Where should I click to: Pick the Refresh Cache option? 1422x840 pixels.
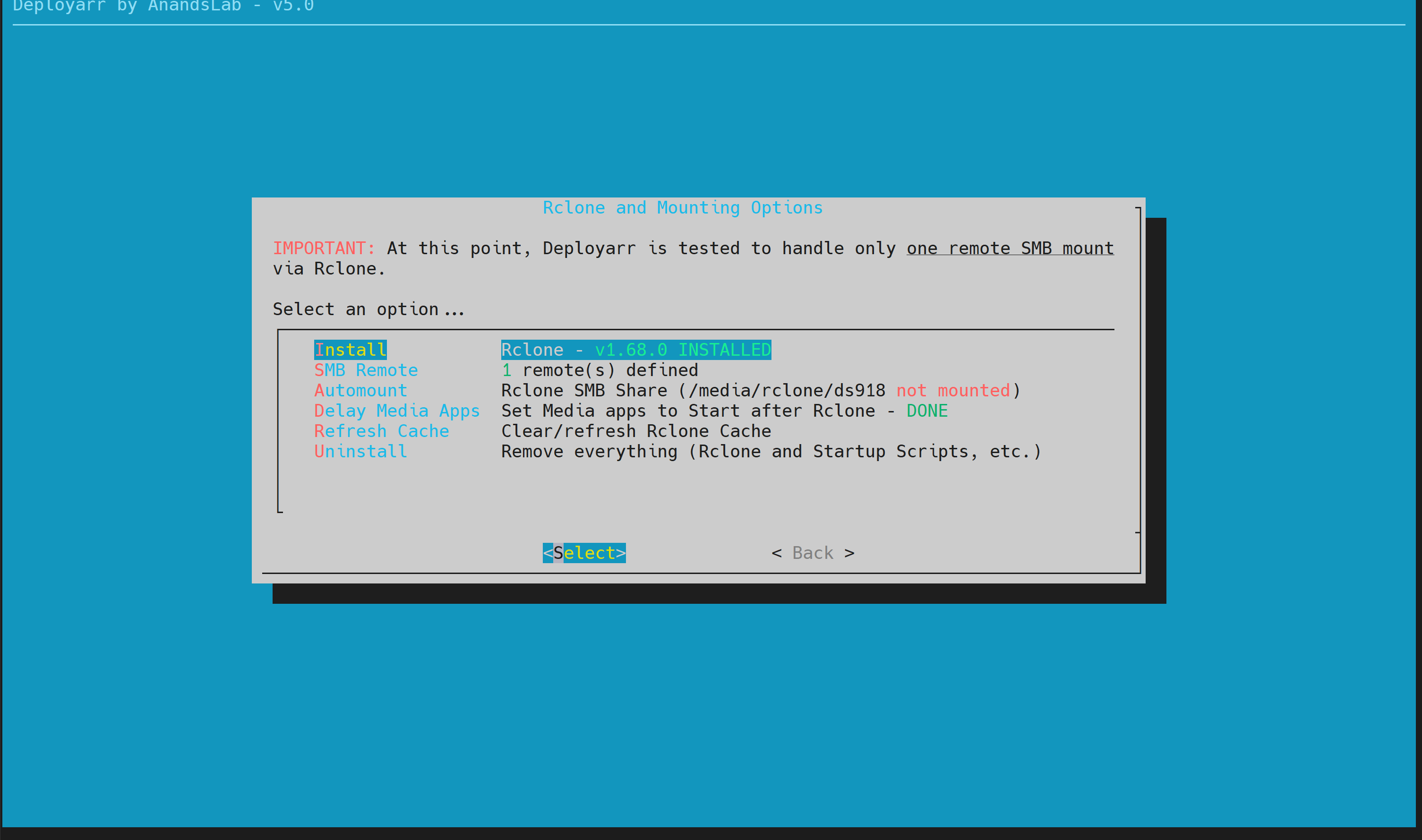[x=381, y=431]
